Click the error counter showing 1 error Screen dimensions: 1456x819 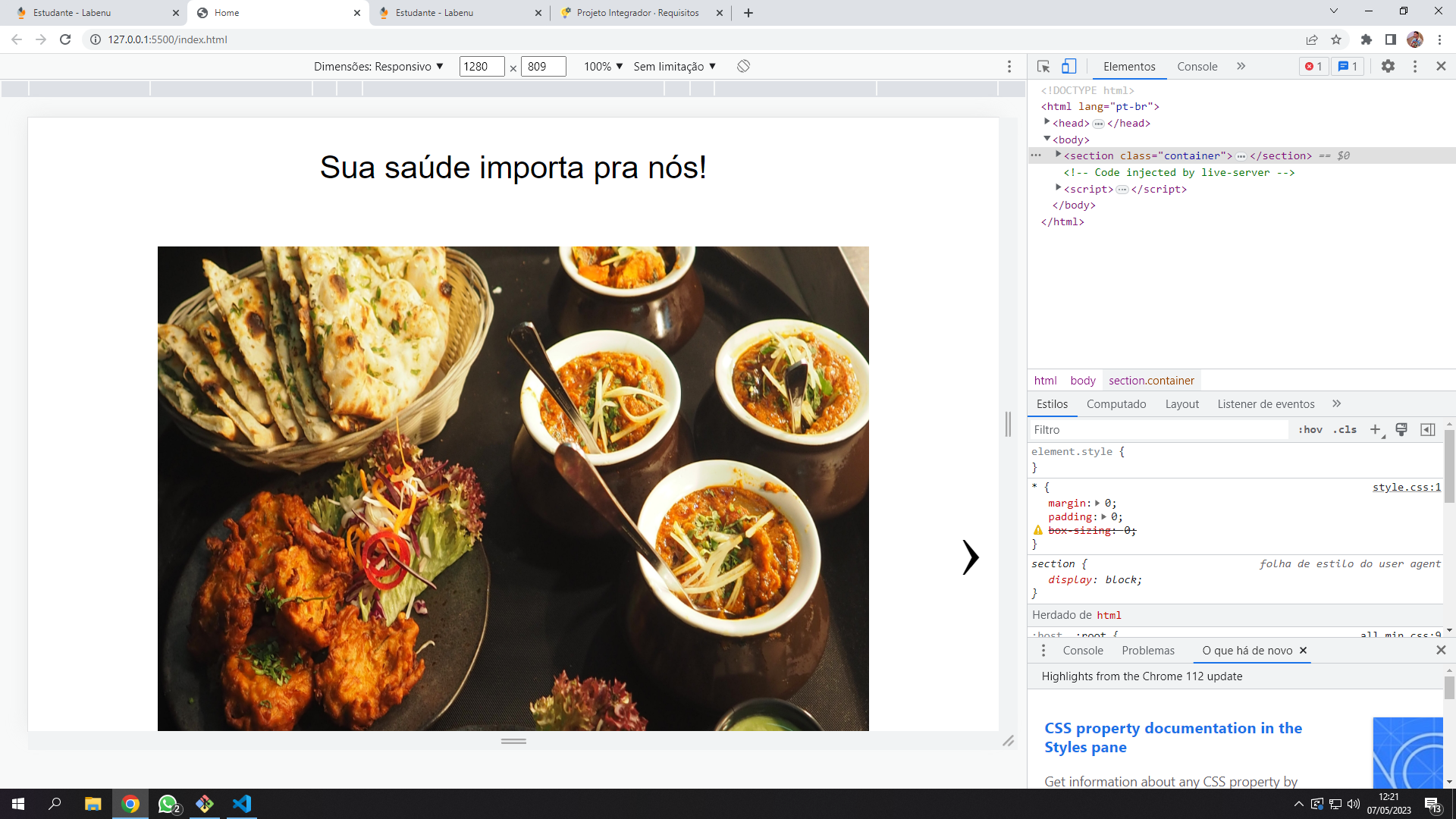(x=1314, y=67)
